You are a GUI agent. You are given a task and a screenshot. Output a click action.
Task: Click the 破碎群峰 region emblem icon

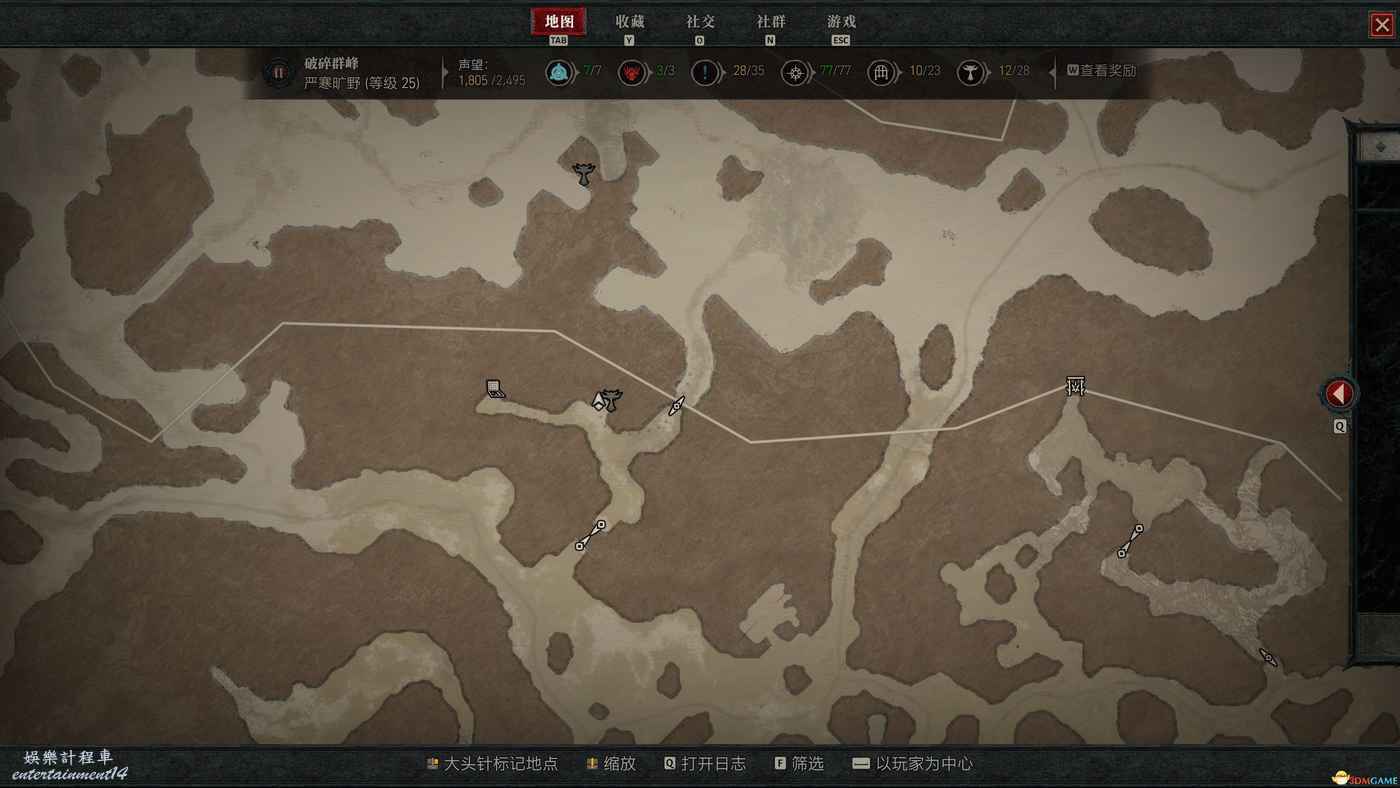coord(278,72)
